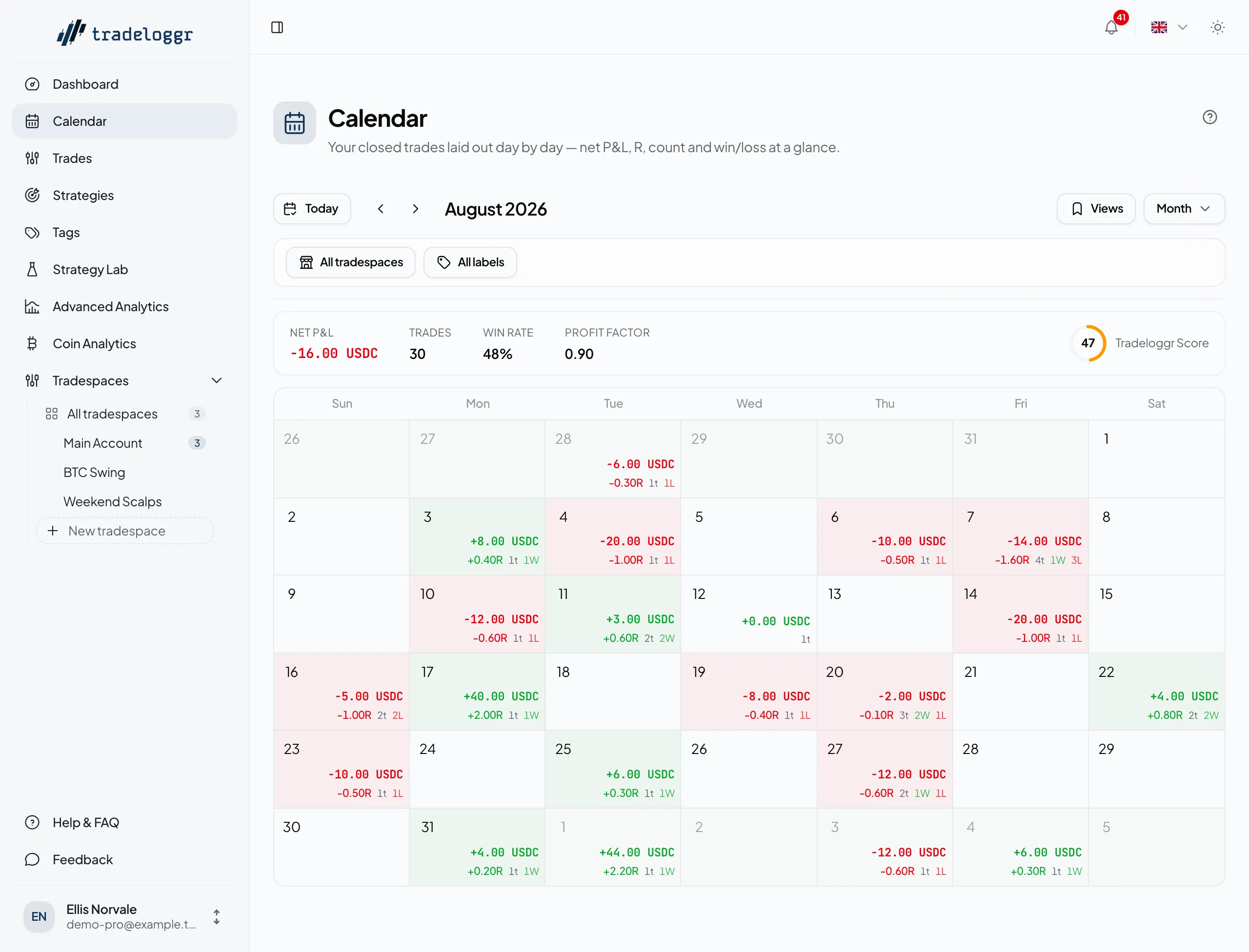Click the Today button

[x=312, y=209]
